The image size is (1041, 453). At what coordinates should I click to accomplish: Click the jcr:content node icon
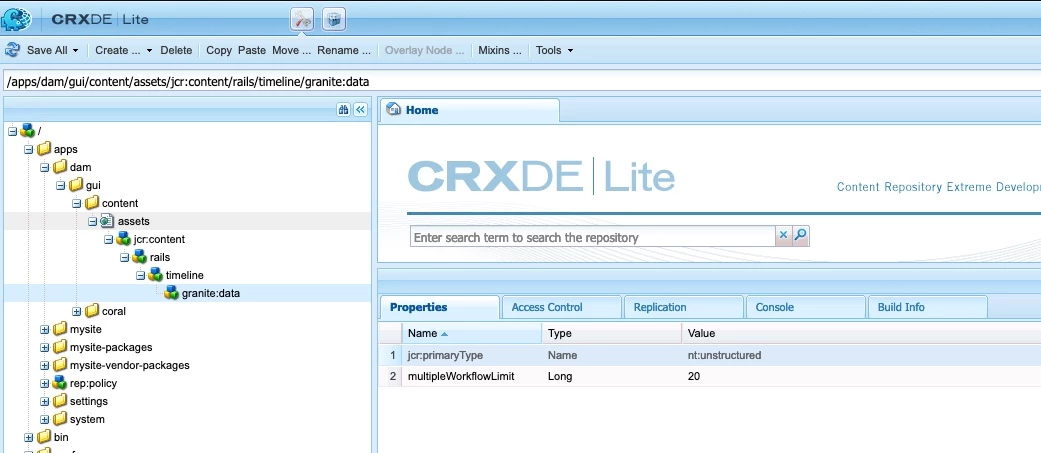(123, 239)
